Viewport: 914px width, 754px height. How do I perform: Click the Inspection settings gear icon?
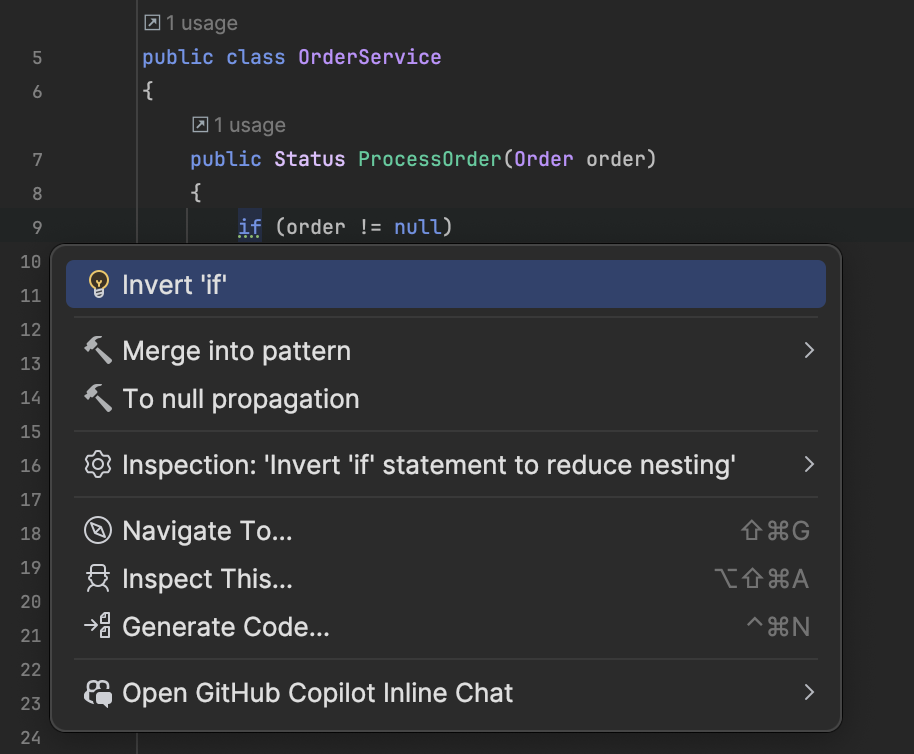(98, 465)
